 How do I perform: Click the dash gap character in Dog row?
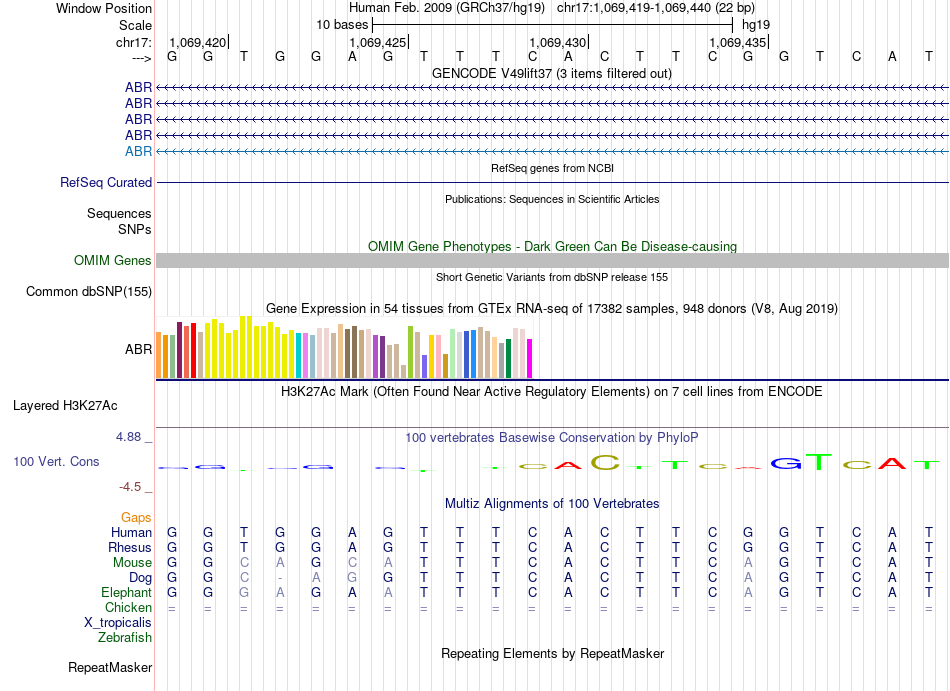(x=280, y=578)
